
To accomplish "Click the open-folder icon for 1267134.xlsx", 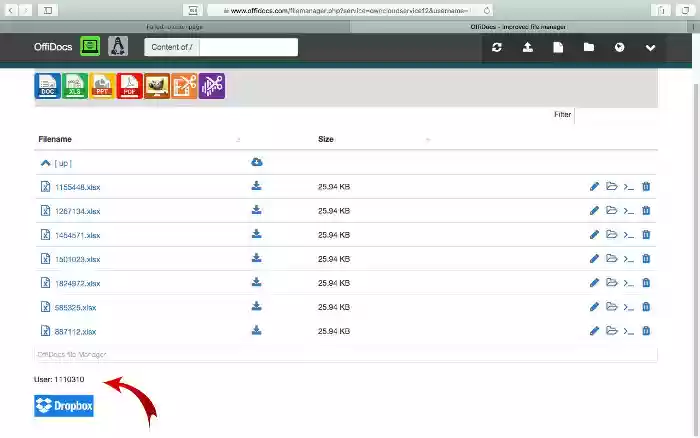I will (612, 210).
